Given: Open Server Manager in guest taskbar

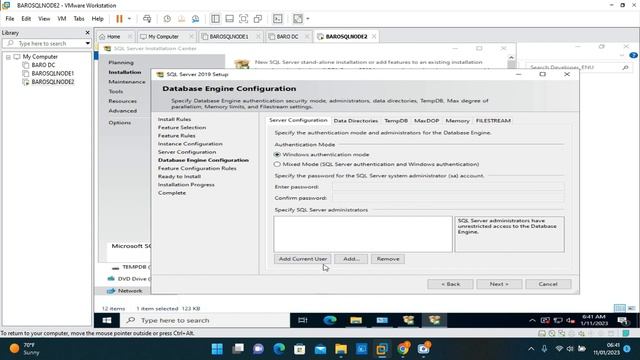Looking at the screenshot, I should point(382,320).
